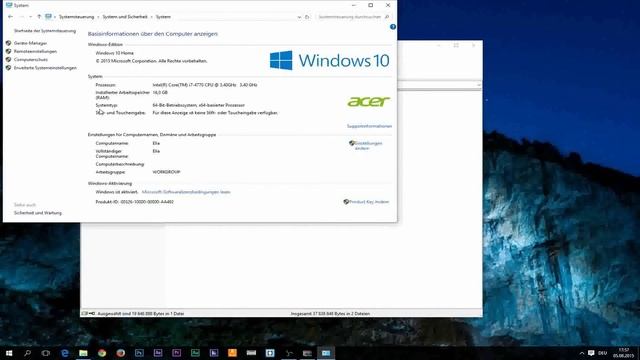The height and width of the screenshot is (360, 640).
Task: Select System breadcrumb segment
Action: 163,17
